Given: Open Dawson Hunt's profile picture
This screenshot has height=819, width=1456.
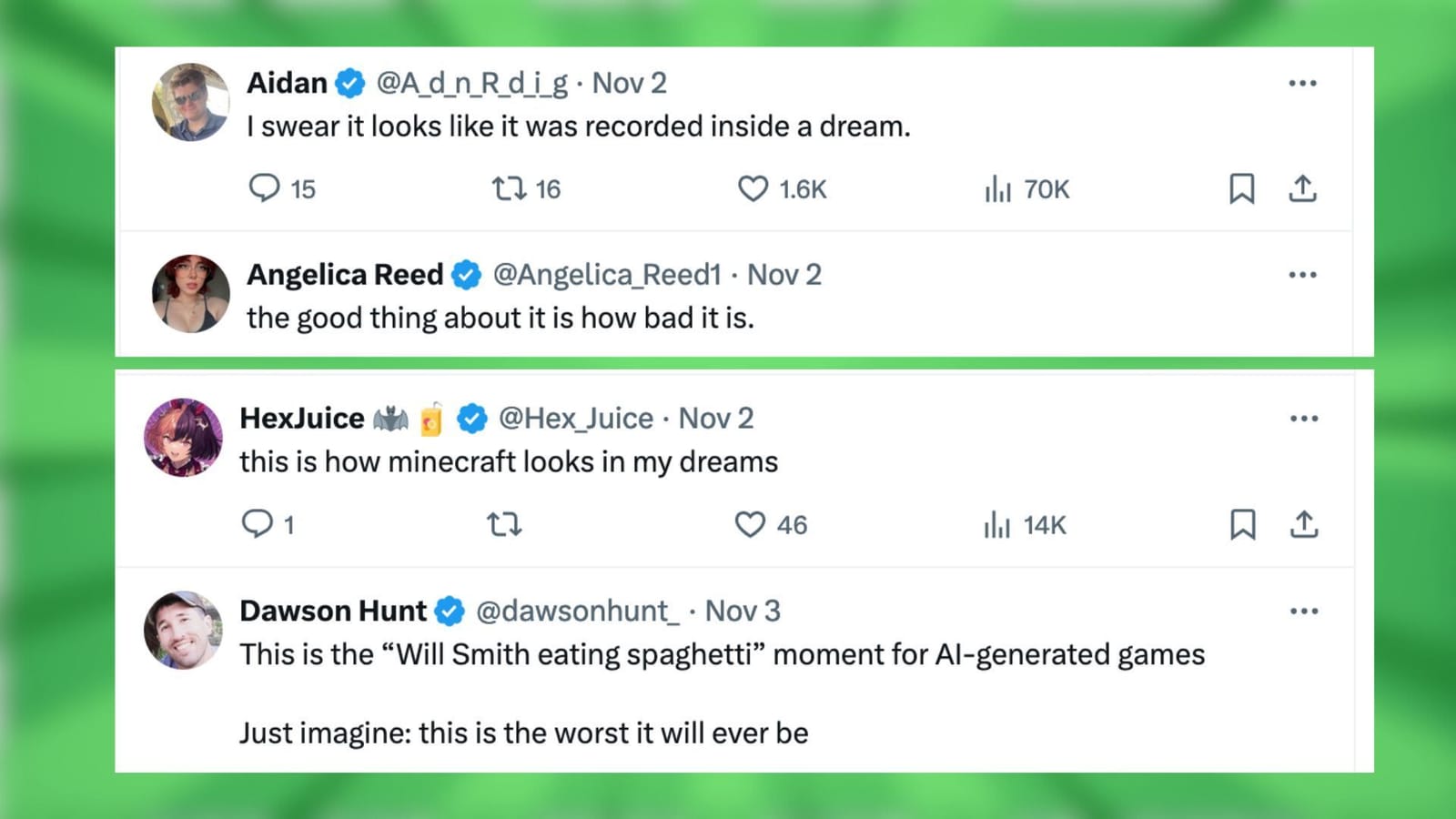Looking at the screenshot, I should click(183, 631).
